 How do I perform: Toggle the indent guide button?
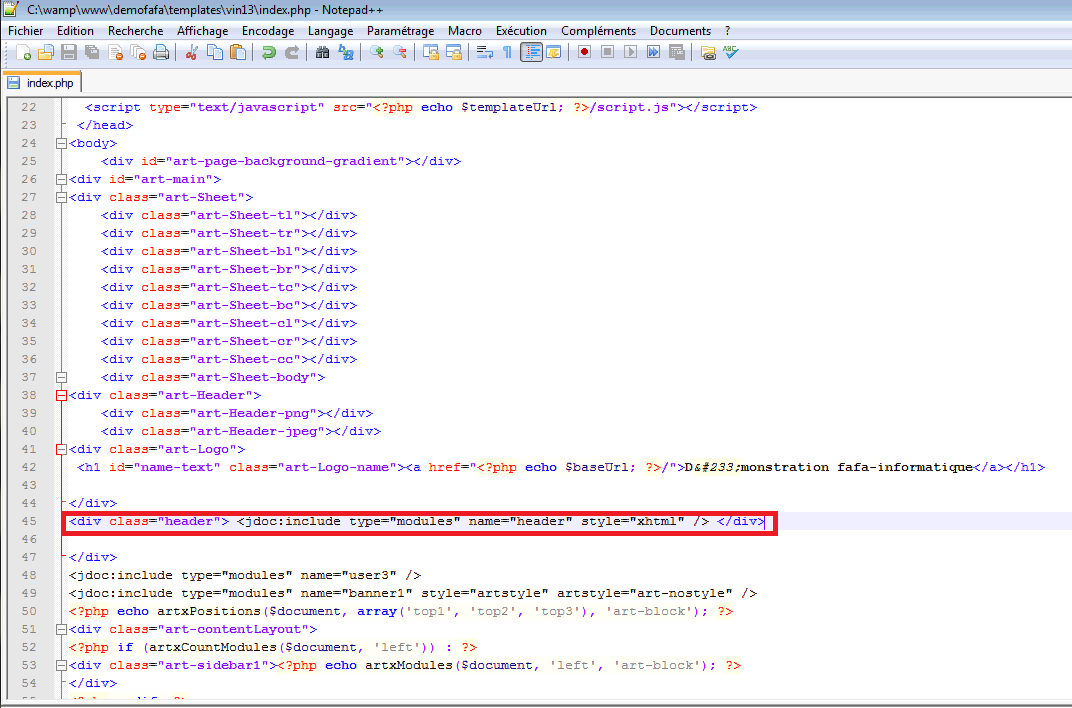coord(531,53)
